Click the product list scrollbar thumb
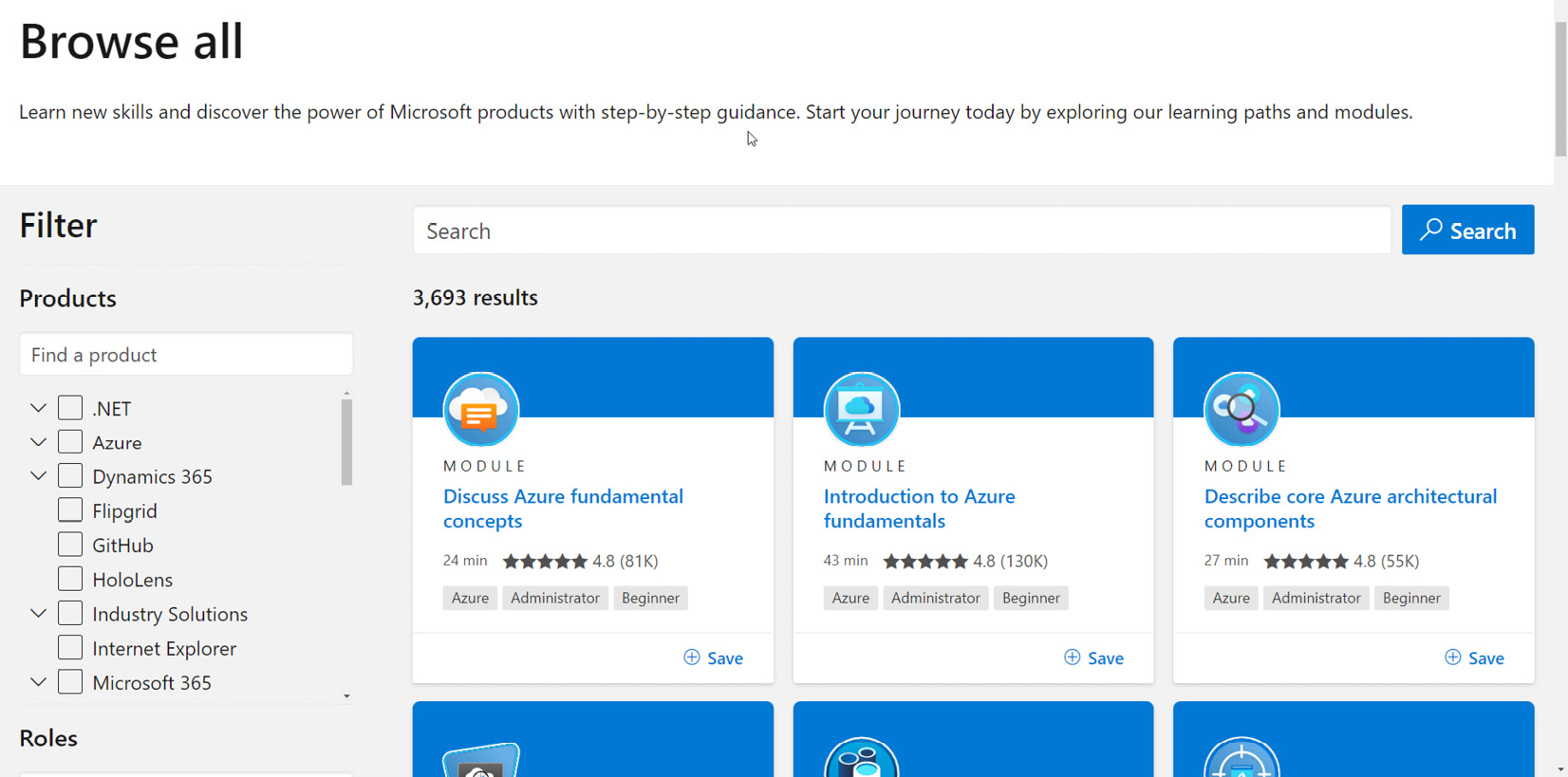1568x777 pixels. pos(346,442)
